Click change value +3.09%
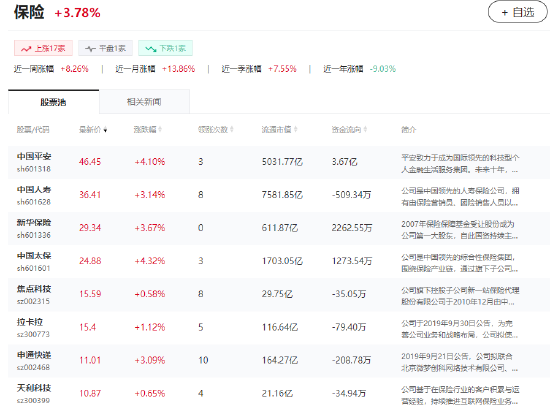Image resolution: width=550 pixels, height=410 pixels. click(x=150, y=360)
